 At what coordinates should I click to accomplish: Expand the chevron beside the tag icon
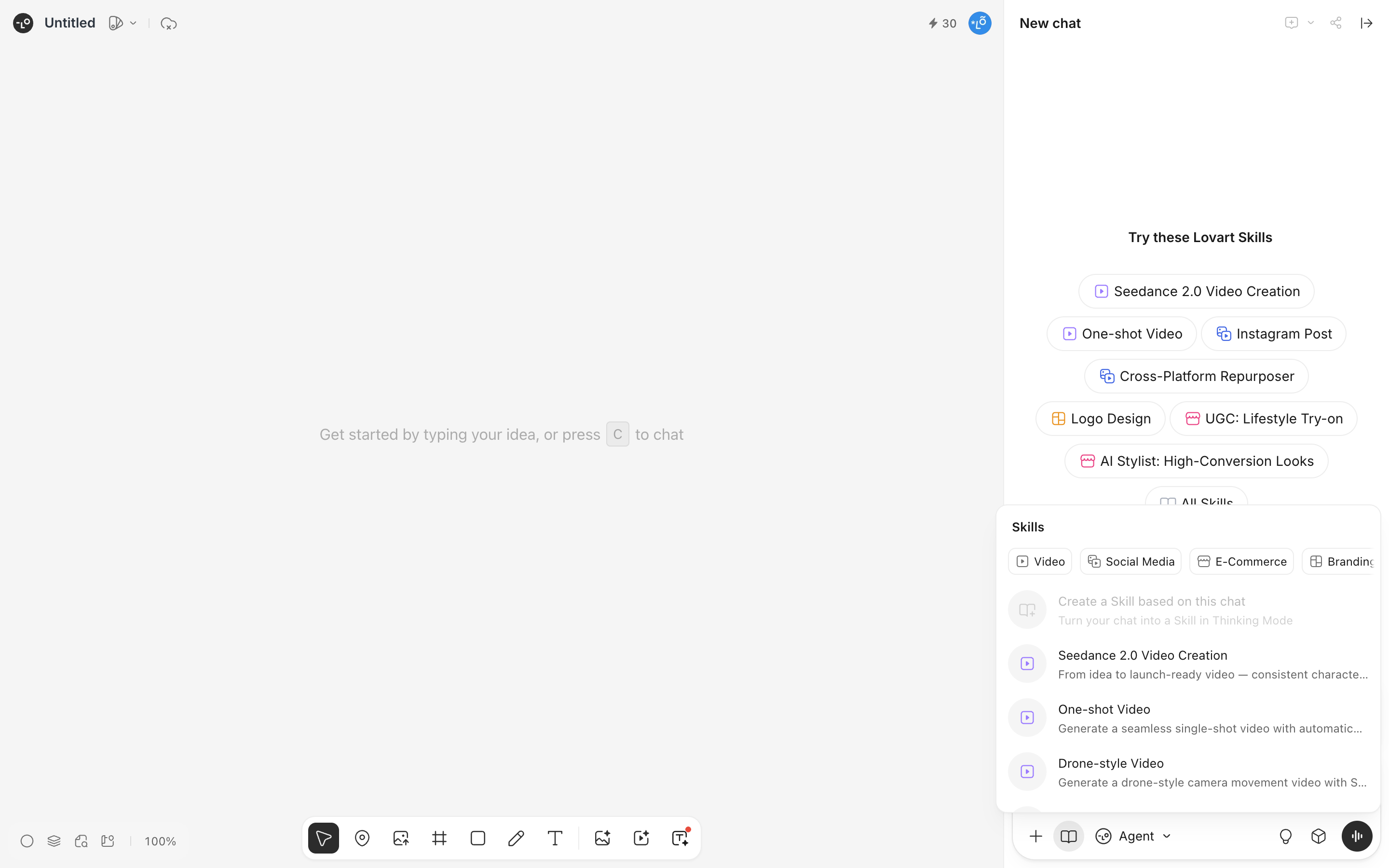coord(133,23)
